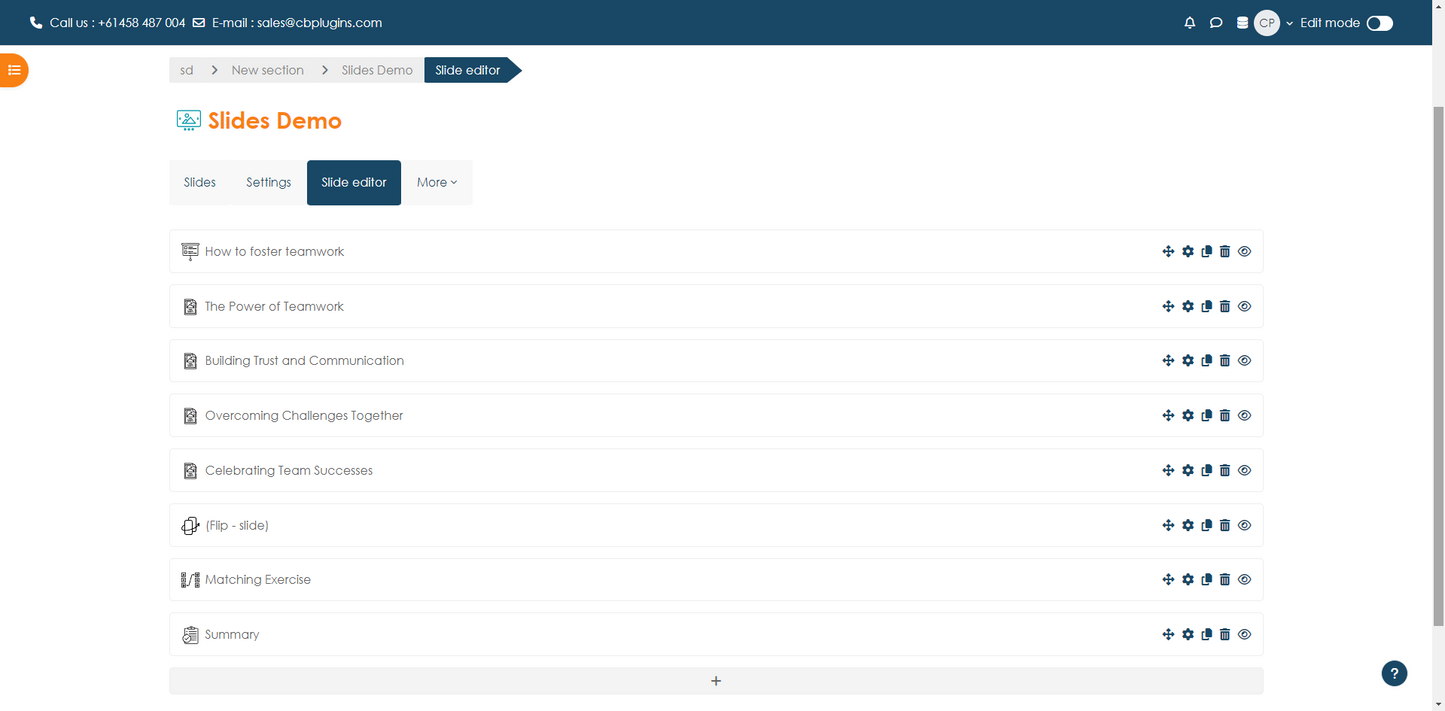Hide the Building Trust and Communication slide
This screenshot has height=711, width=1445.
pyautogui.click(x=1245, y=361)
